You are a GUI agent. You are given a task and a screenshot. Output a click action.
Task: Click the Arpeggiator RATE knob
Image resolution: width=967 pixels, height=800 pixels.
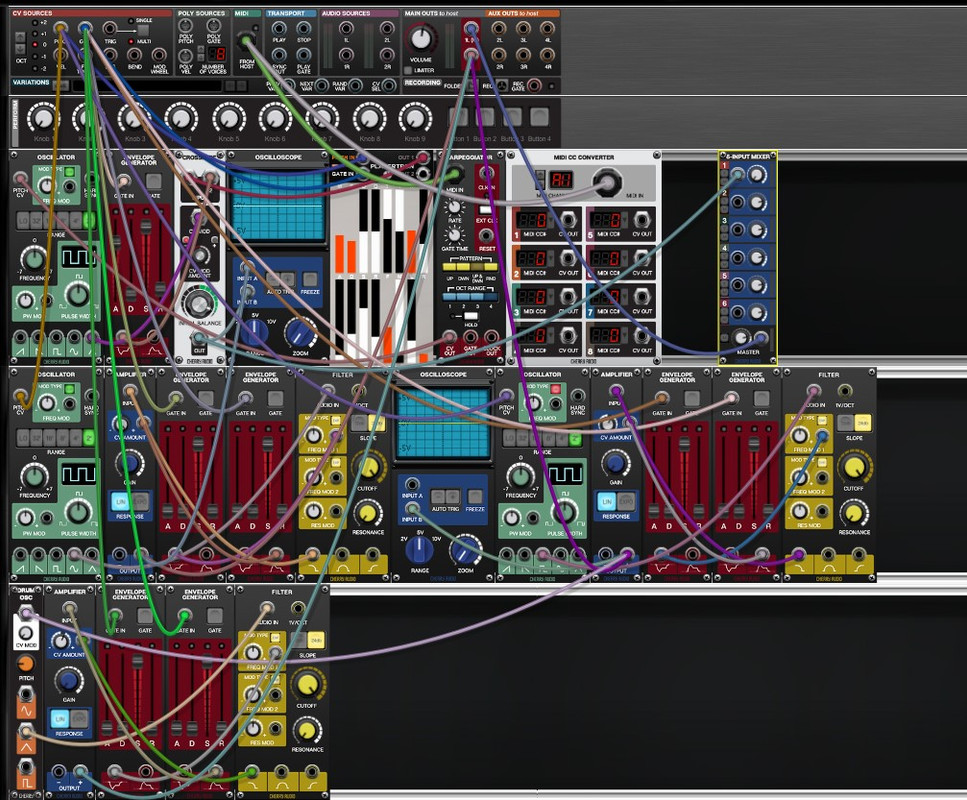click(x=455, y=207)
